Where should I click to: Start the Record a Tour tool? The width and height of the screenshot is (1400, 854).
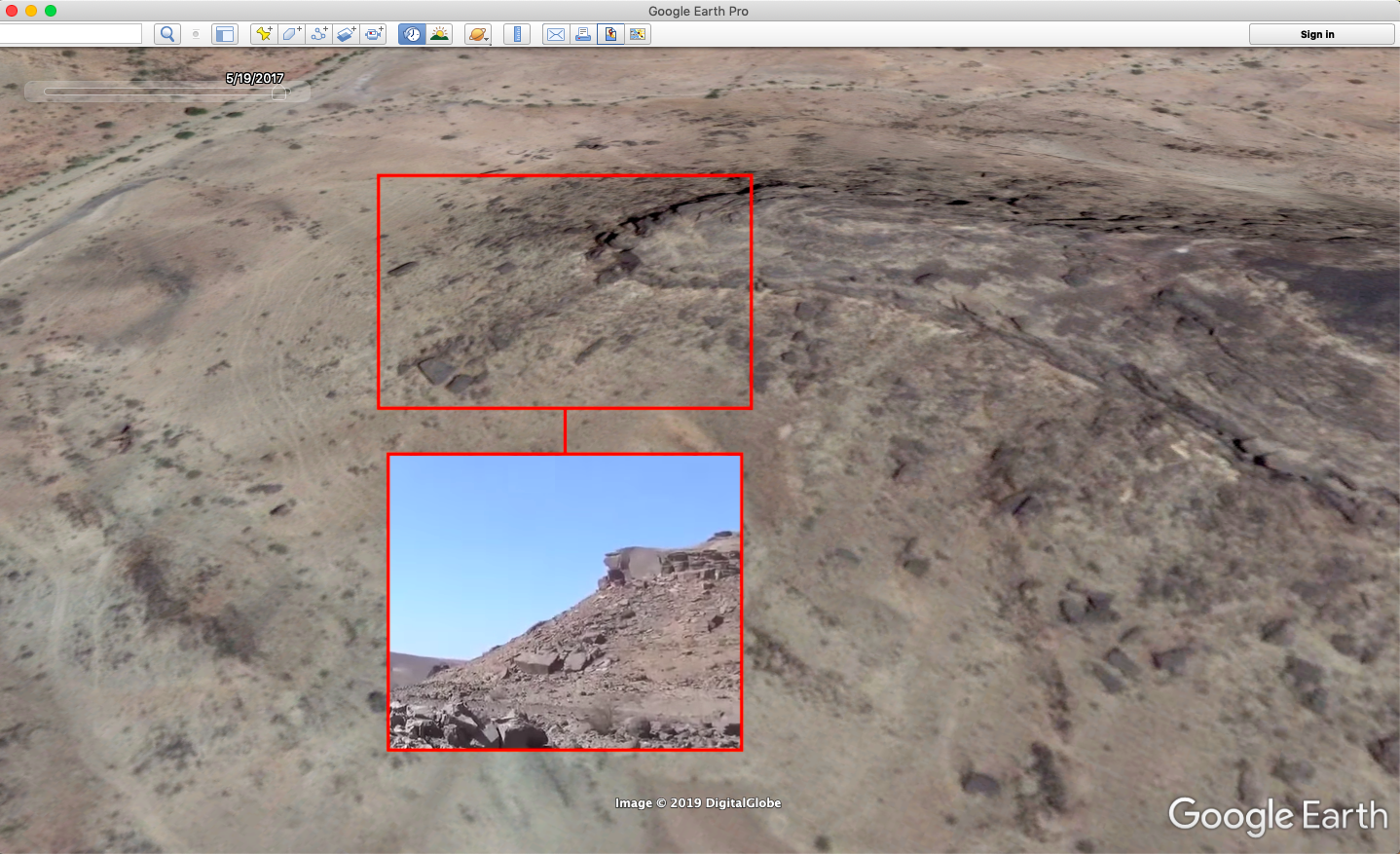(x=374, y=34)
